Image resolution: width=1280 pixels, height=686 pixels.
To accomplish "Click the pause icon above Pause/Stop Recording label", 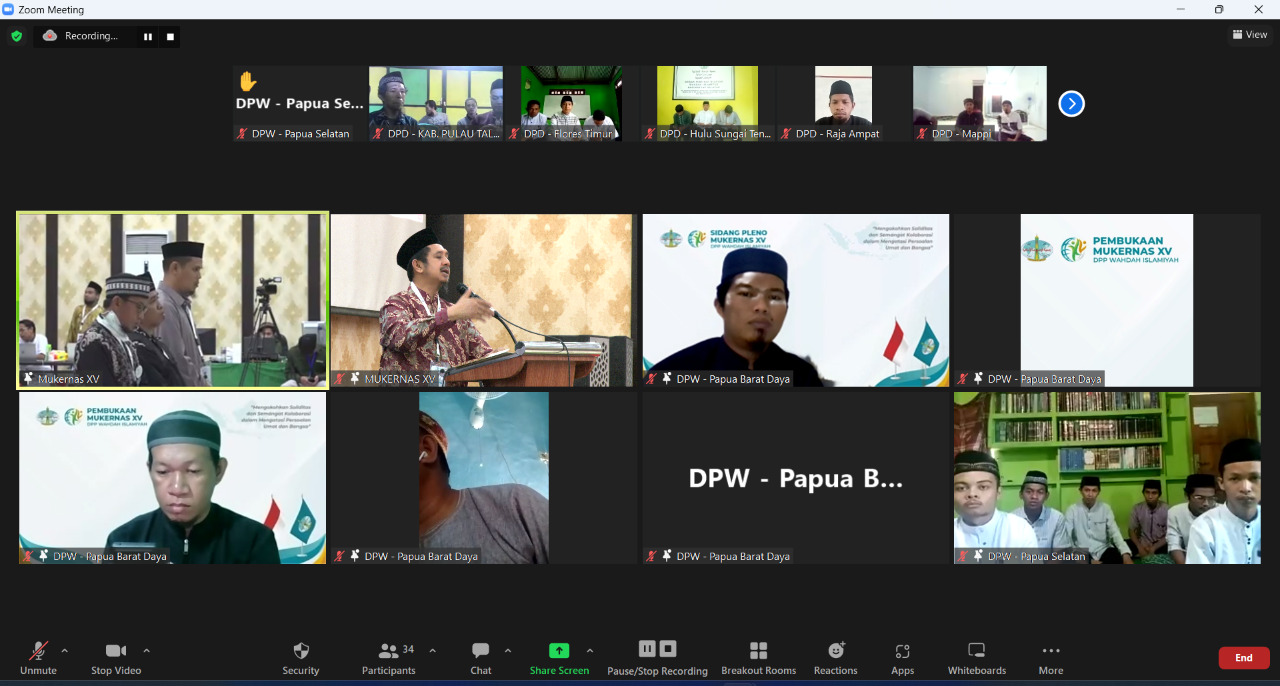I will point(647,649).
